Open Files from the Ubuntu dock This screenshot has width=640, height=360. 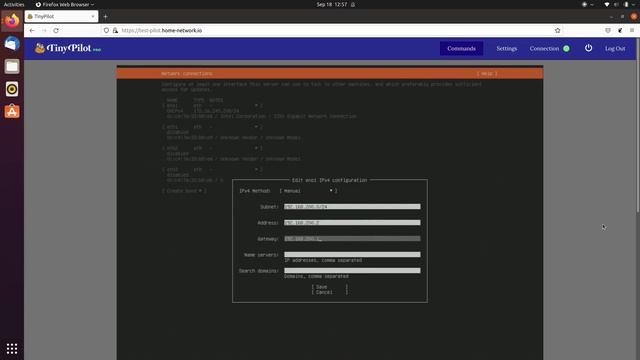coord(12,66)
